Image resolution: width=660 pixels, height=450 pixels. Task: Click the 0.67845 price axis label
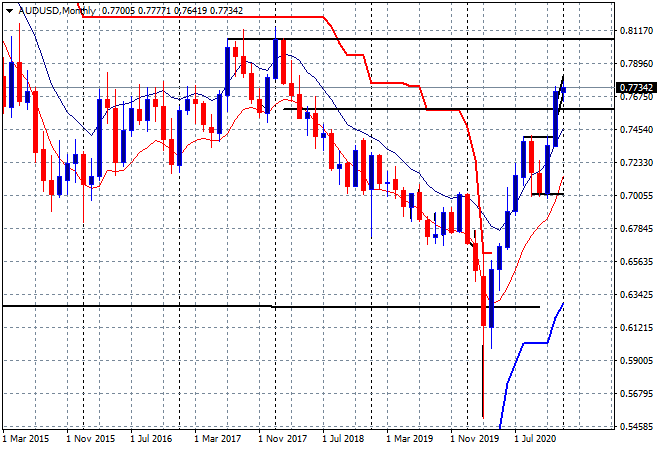636,229
